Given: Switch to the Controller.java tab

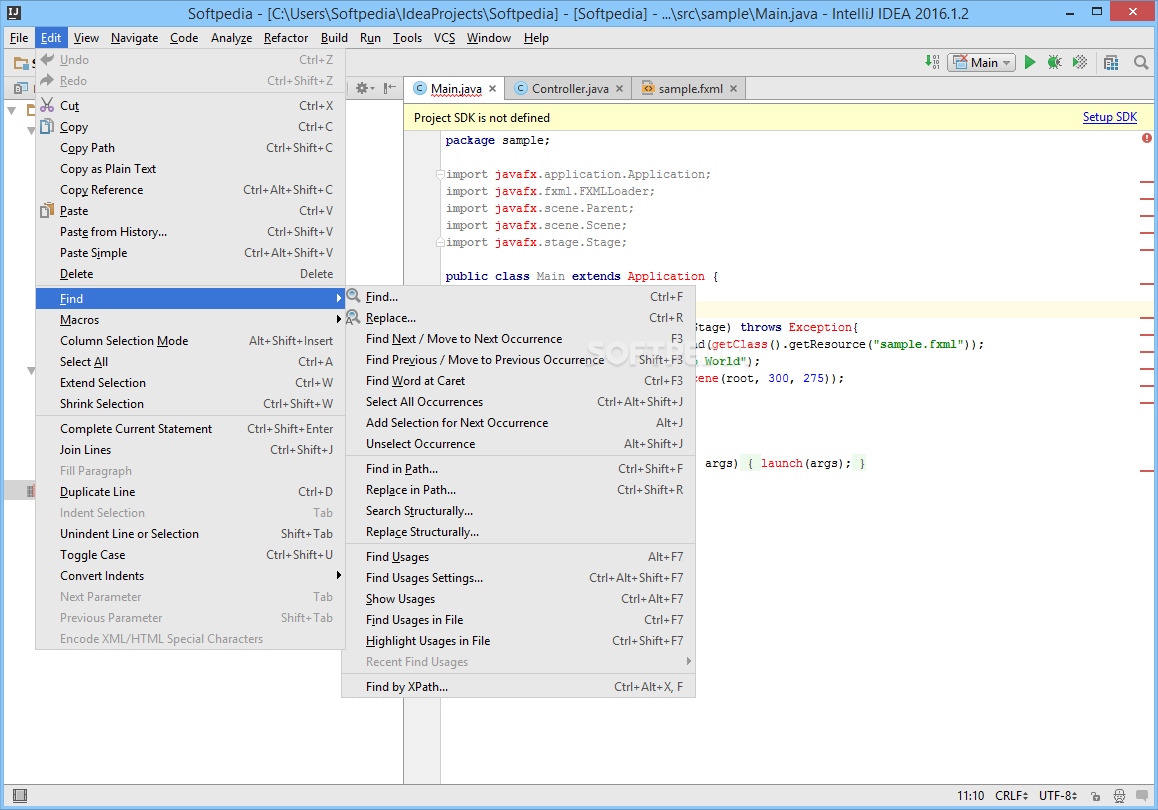Looking at the screenshot, I should point(569,89).
